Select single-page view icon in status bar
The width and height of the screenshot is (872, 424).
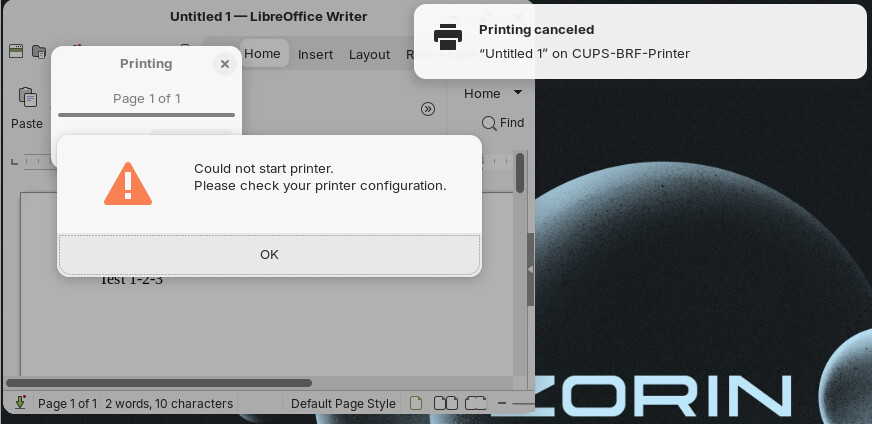tap(416, 403)
